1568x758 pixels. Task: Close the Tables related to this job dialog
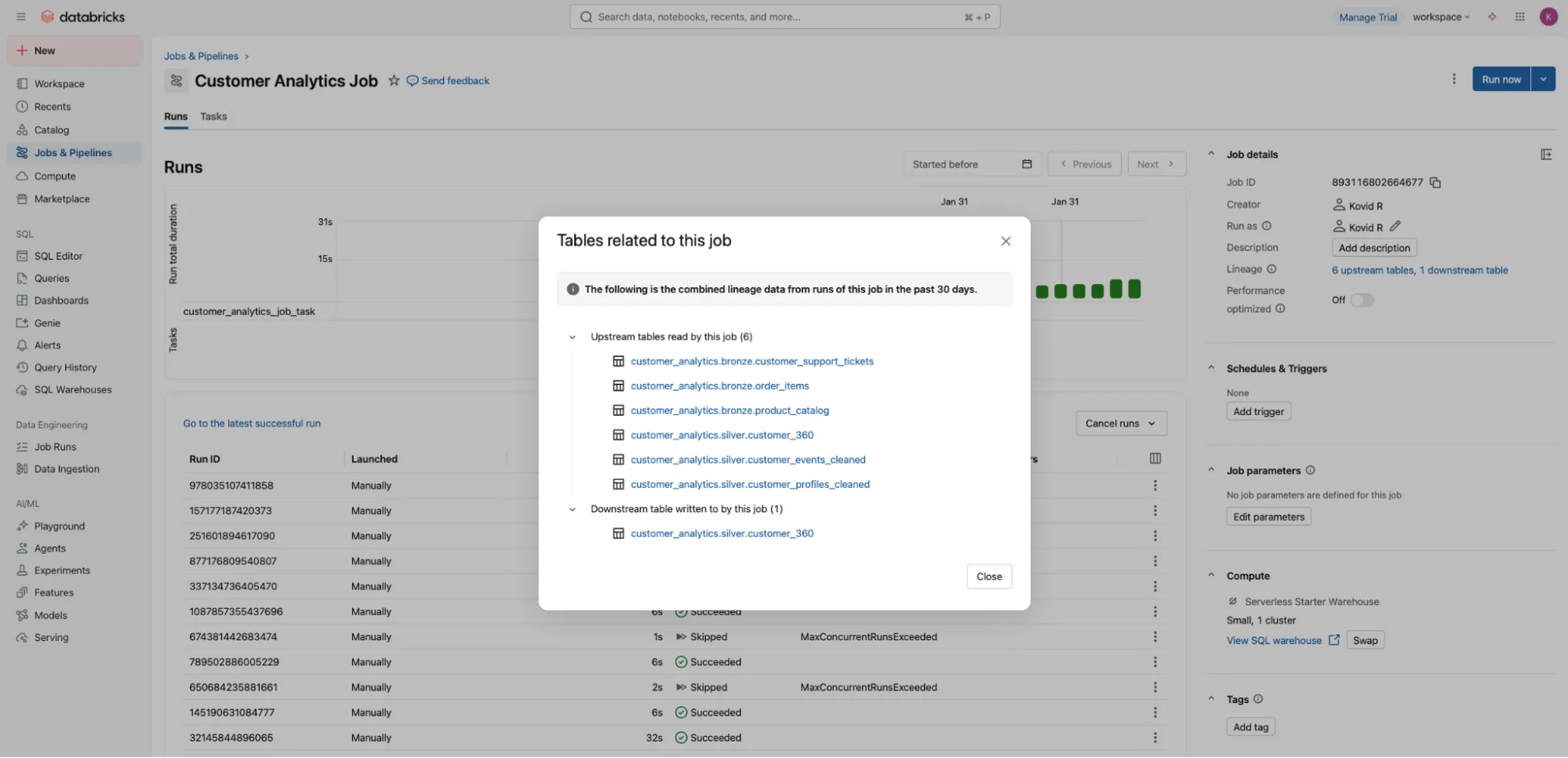click(x=1005, y=241)
